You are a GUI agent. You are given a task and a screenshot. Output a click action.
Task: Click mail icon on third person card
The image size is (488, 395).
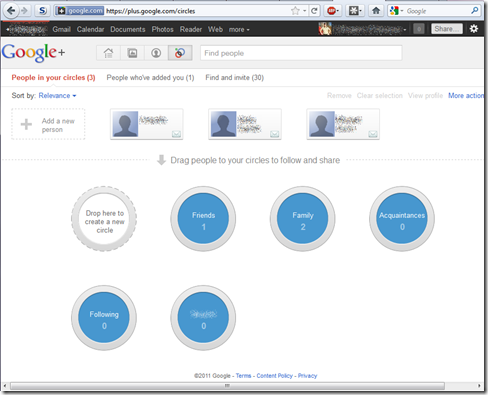point(373,134)
